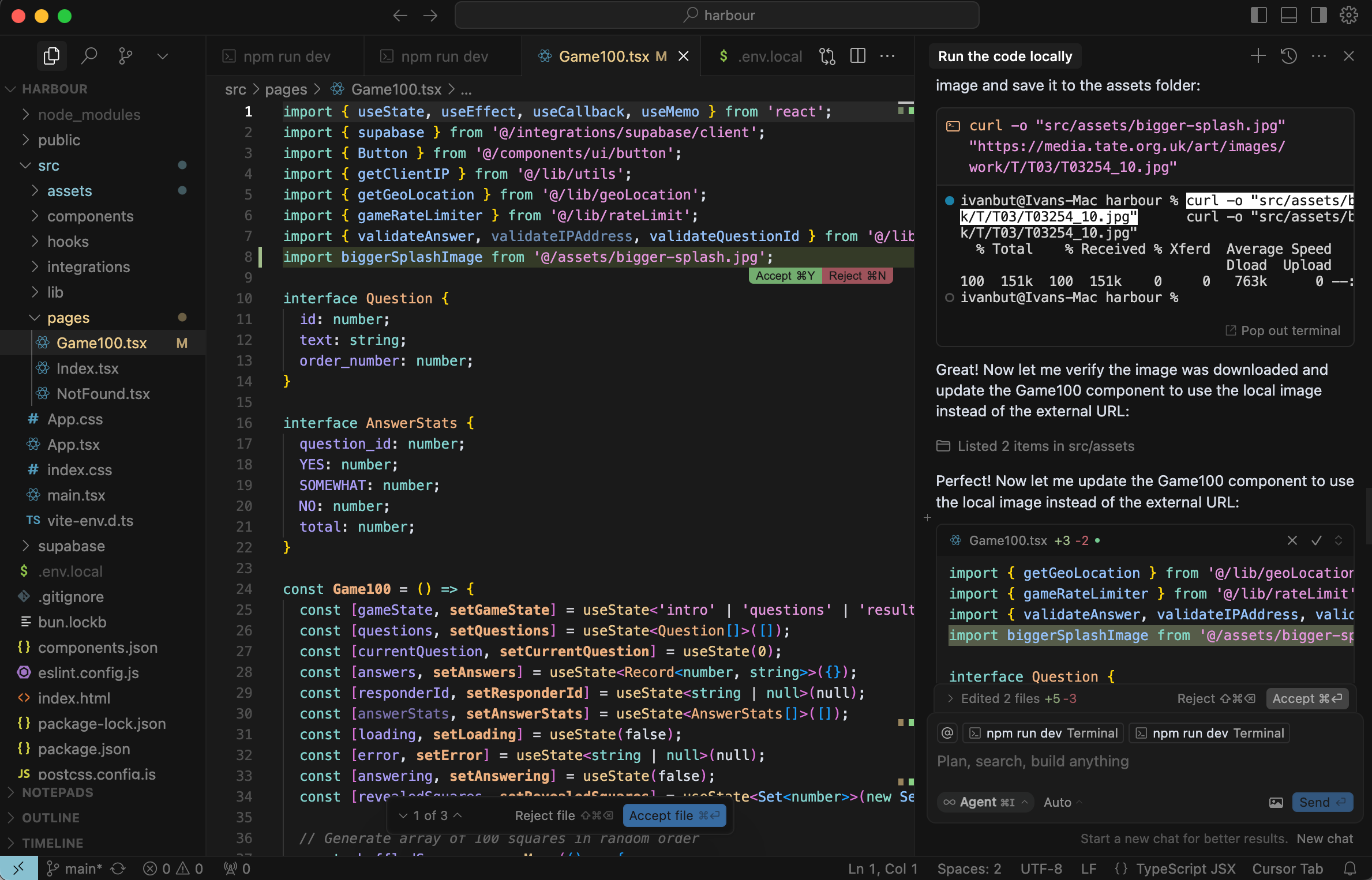This screenshot has width=1372, height=880.
Task: Click the inline Reject ⌘N button
Action: pyautogui.click(x=857, y=276)
